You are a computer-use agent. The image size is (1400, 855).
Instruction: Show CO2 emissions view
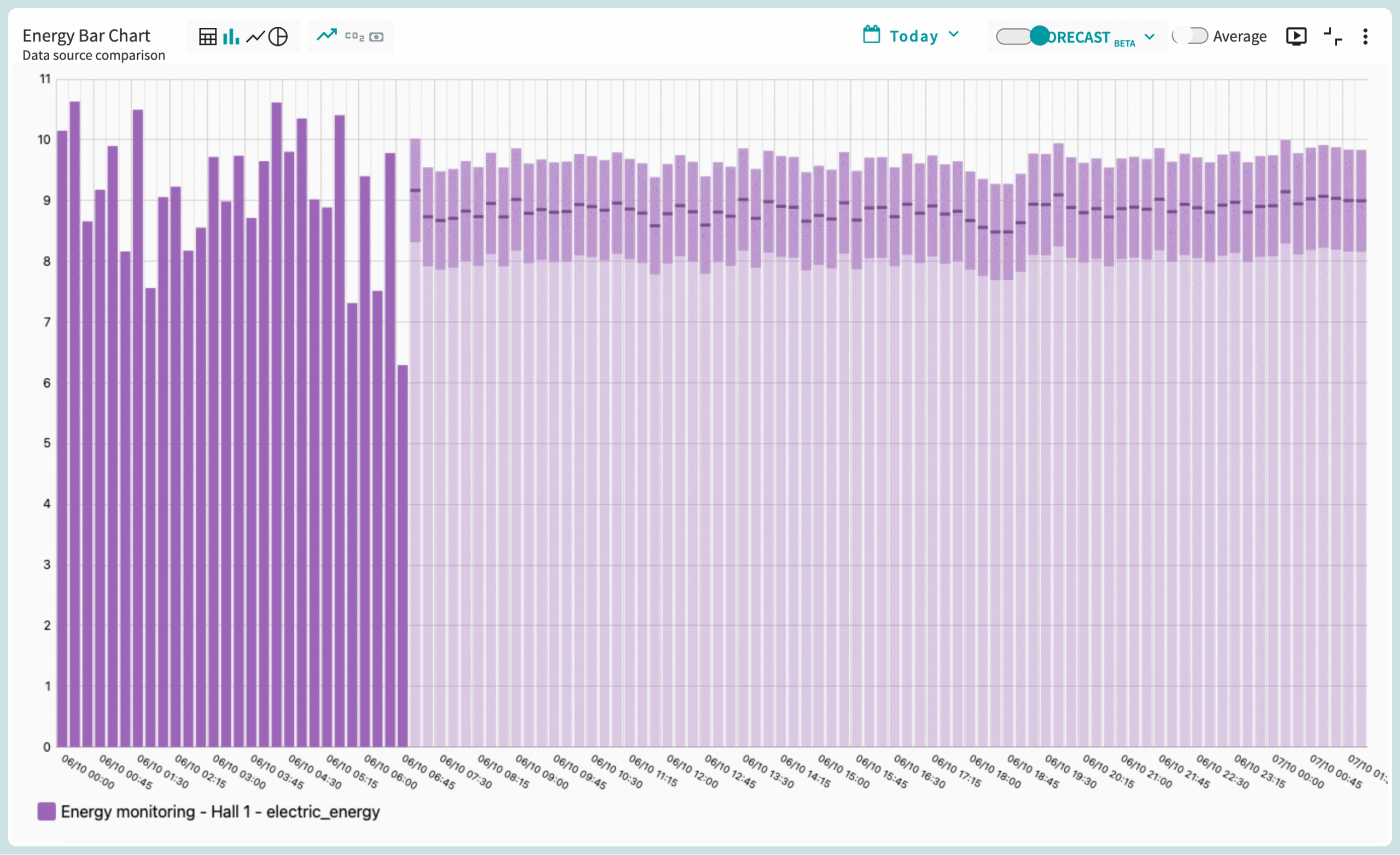pos(354,37)
